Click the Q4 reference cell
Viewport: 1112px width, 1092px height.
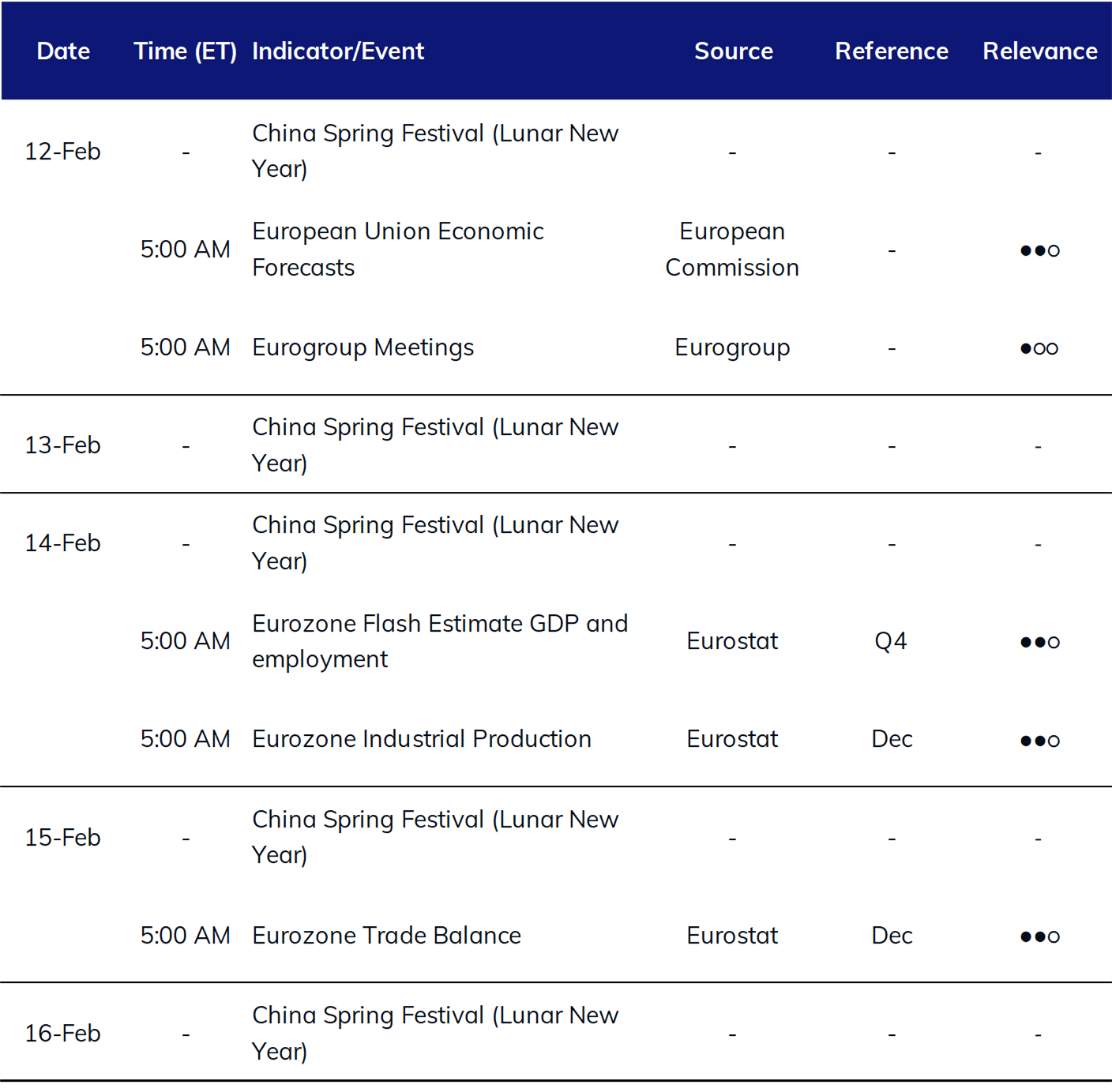click(891, 641)
